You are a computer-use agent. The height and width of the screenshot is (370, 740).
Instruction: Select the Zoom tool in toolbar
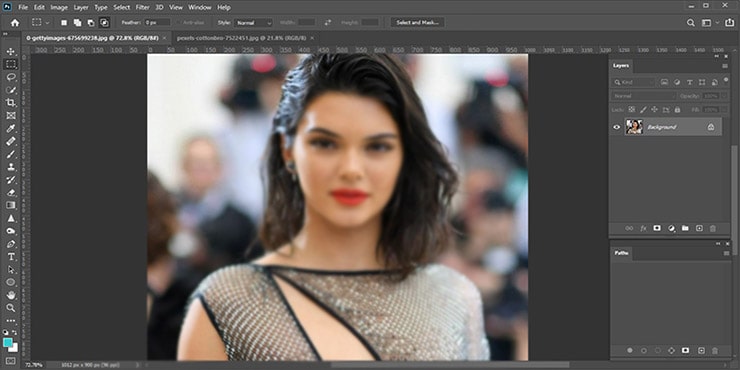coord(11,308)
